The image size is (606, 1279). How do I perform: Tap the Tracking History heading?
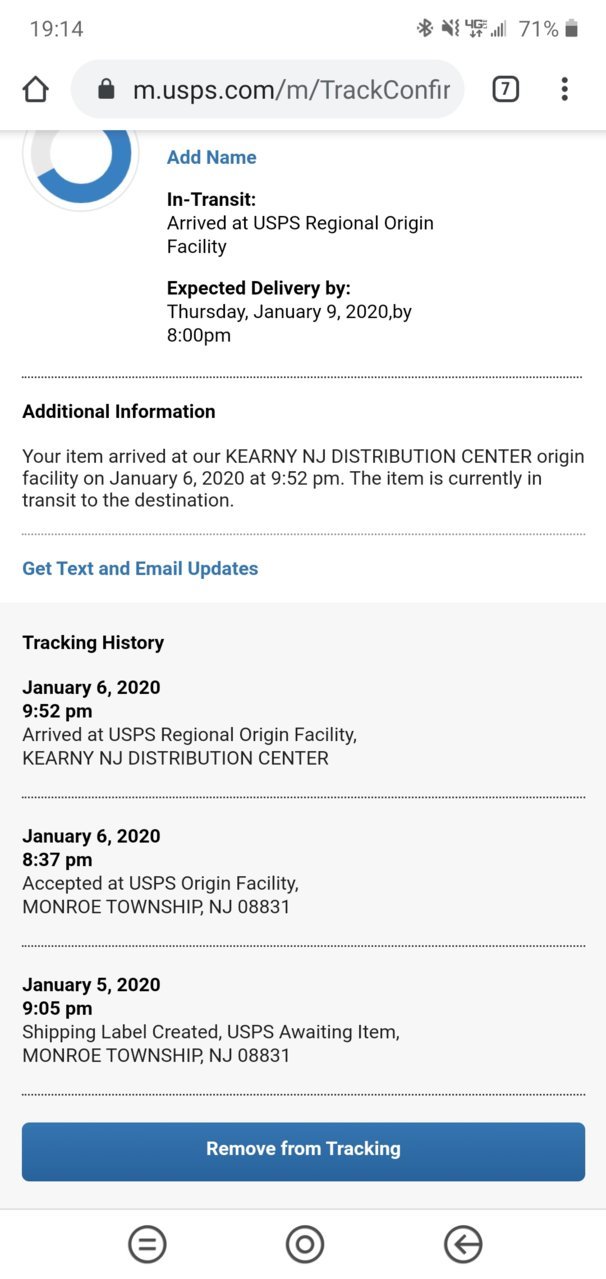[93, 643]
